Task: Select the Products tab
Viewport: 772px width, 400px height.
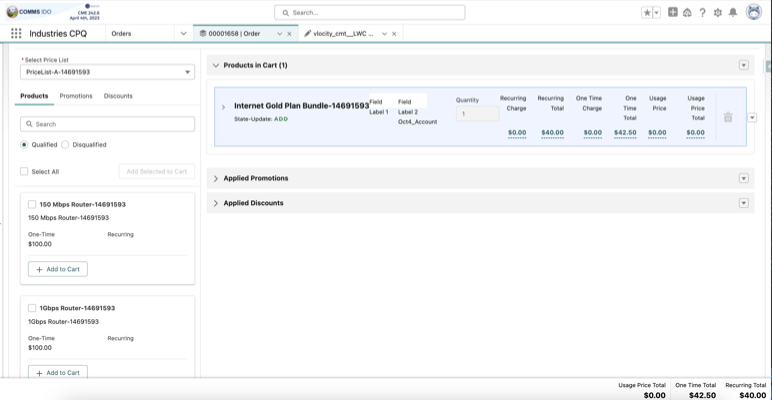Action: point(34,96)
